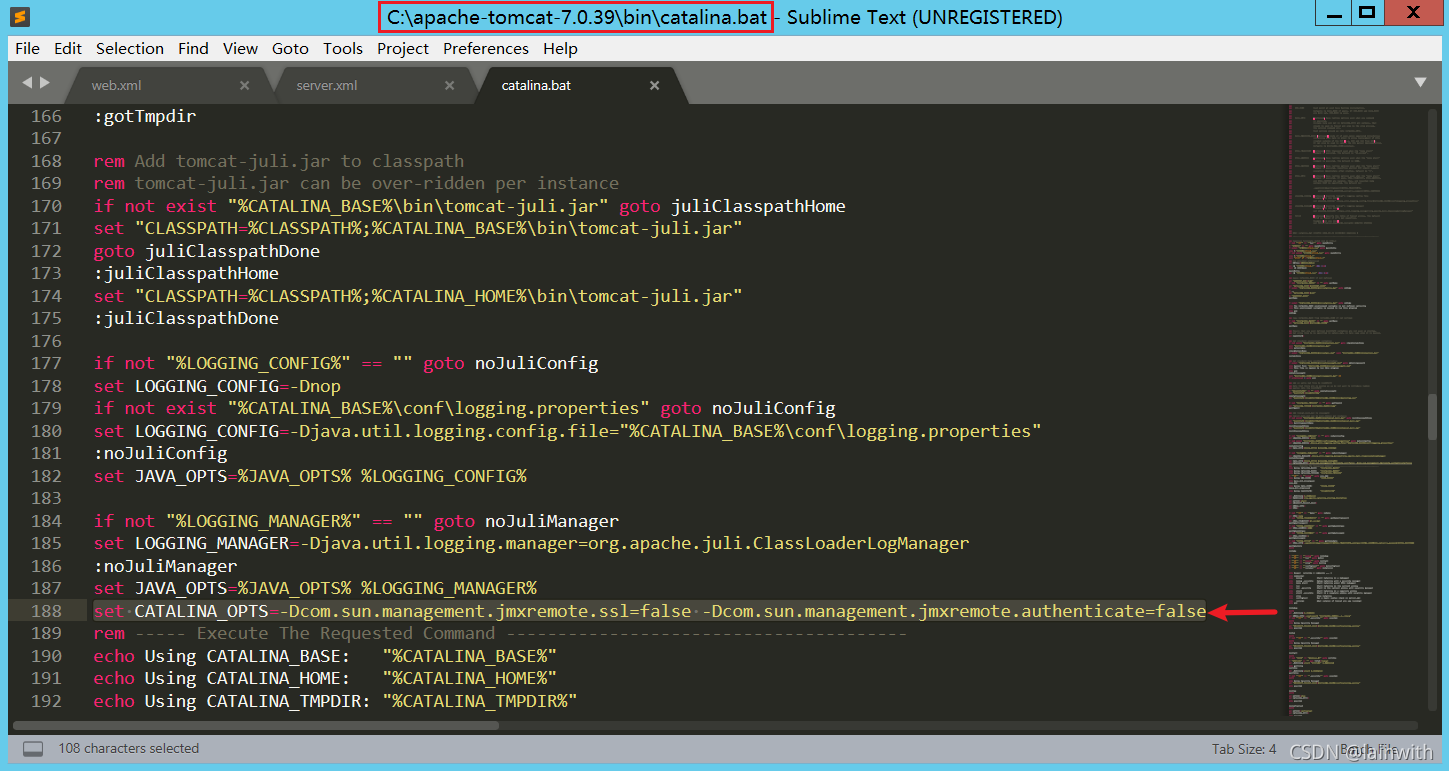Image resolution: width=1449 pixels, height=771 pixels.
Task: Click ':juliClasspathHome' label on line 173
Action: pyautogui.click(x=186, y=273)
